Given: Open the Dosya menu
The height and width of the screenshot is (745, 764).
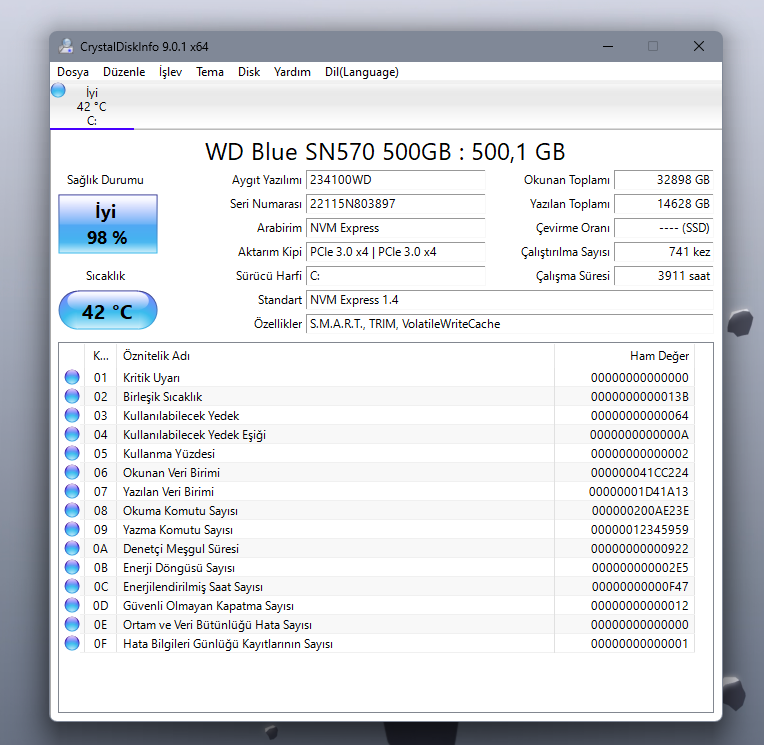Looking at the screenshot, I should tap(73, 72).
